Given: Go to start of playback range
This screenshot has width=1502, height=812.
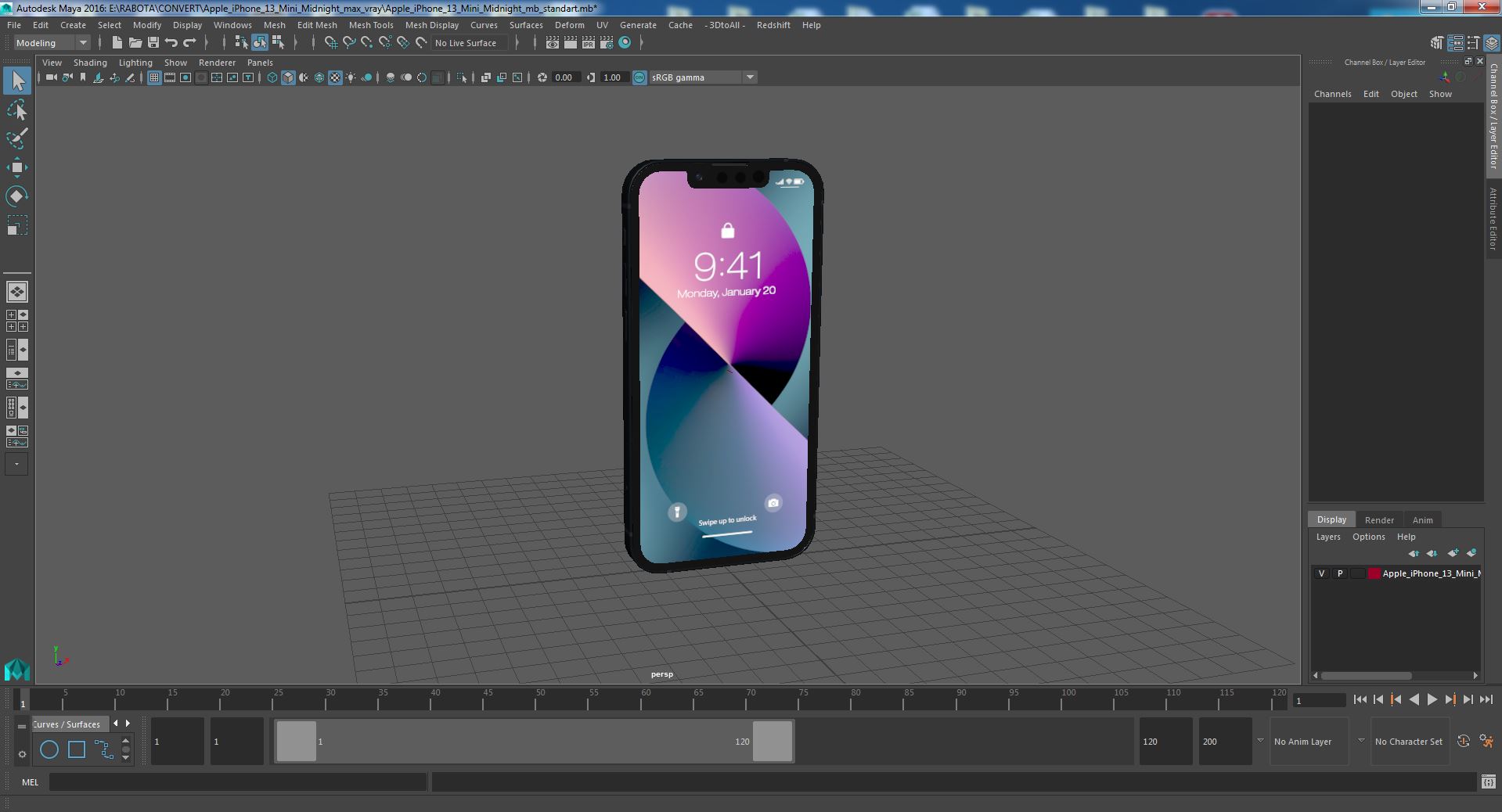Looking at the screenshot, I should click(x=1360, y=700).
